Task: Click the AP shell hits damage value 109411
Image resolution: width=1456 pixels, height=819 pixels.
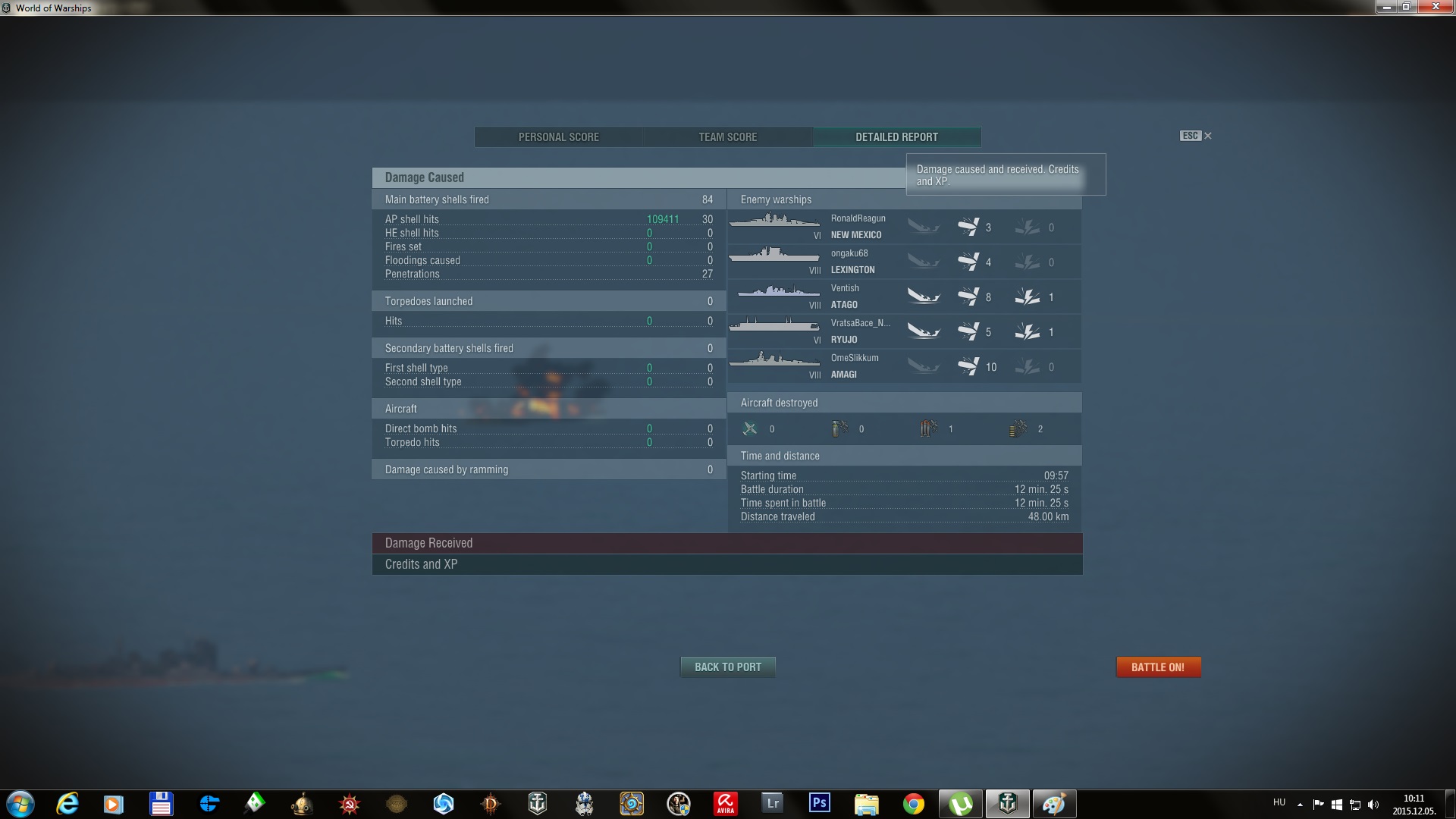Action: tap(663, 219)
